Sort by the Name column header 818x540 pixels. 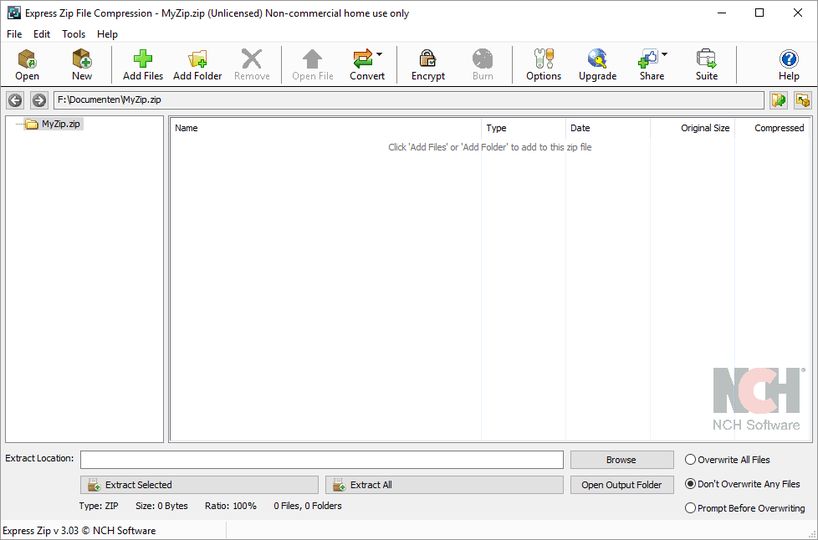[x=326, y=128]
